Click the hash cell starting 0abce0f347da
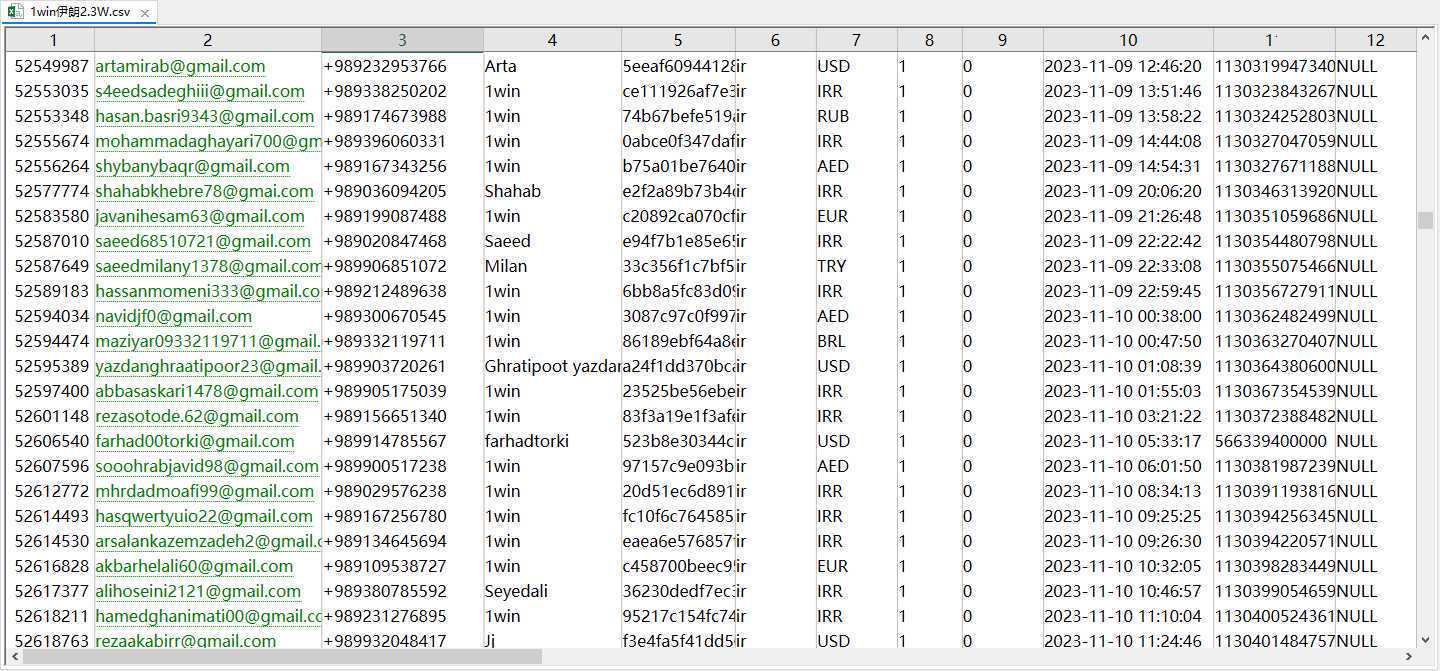1440x671 pixels. tap(678, 141)
